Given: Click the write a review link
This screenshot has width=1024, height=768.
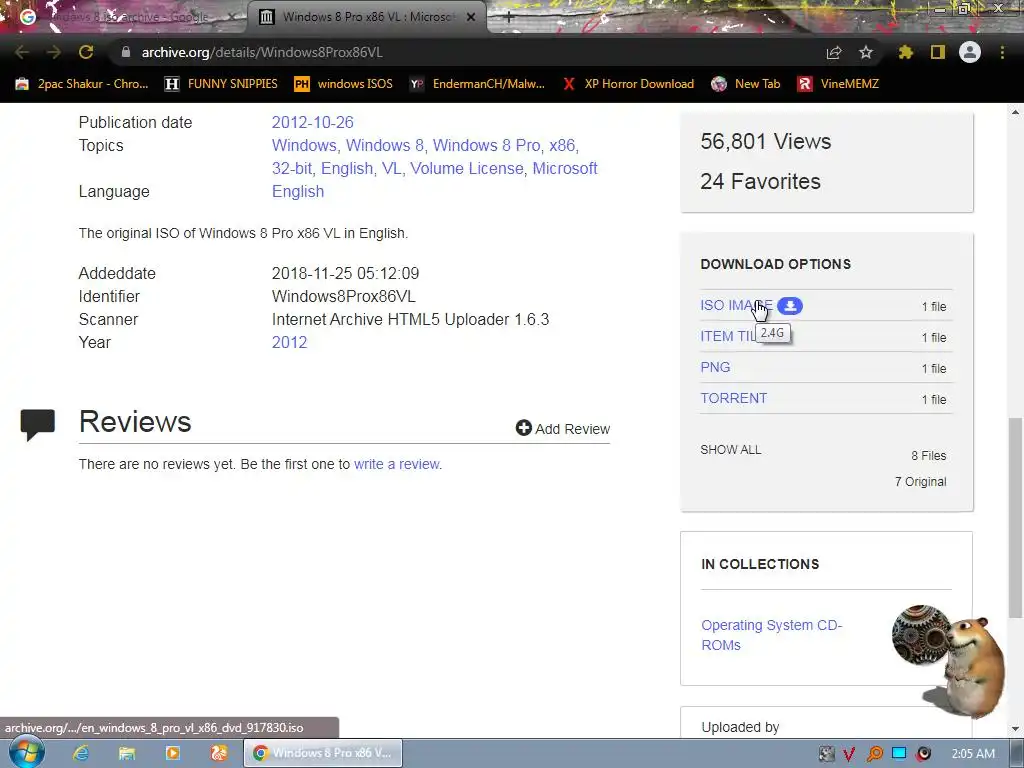Looking at the screenshot, I should [x=396, y=464].
